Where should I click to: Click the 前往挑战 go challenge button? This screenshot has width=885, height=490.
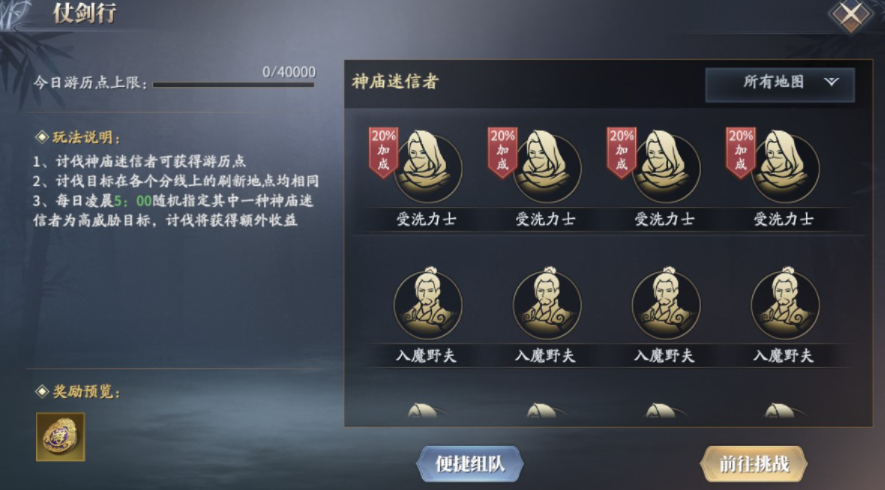pos(753,464)
